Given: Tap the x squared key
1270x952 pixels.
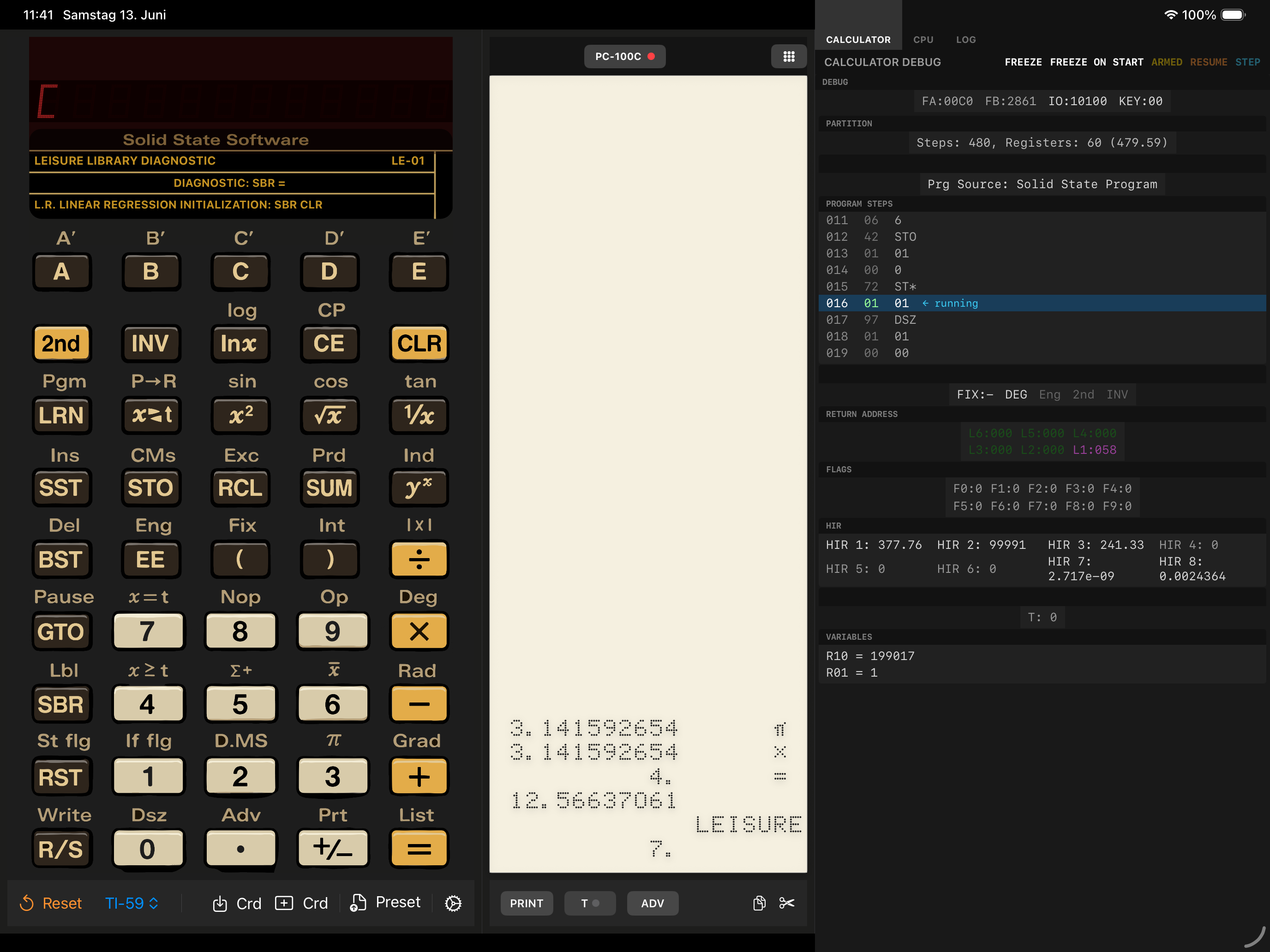Looking at the screenshot, I should [x=240, y=415].
